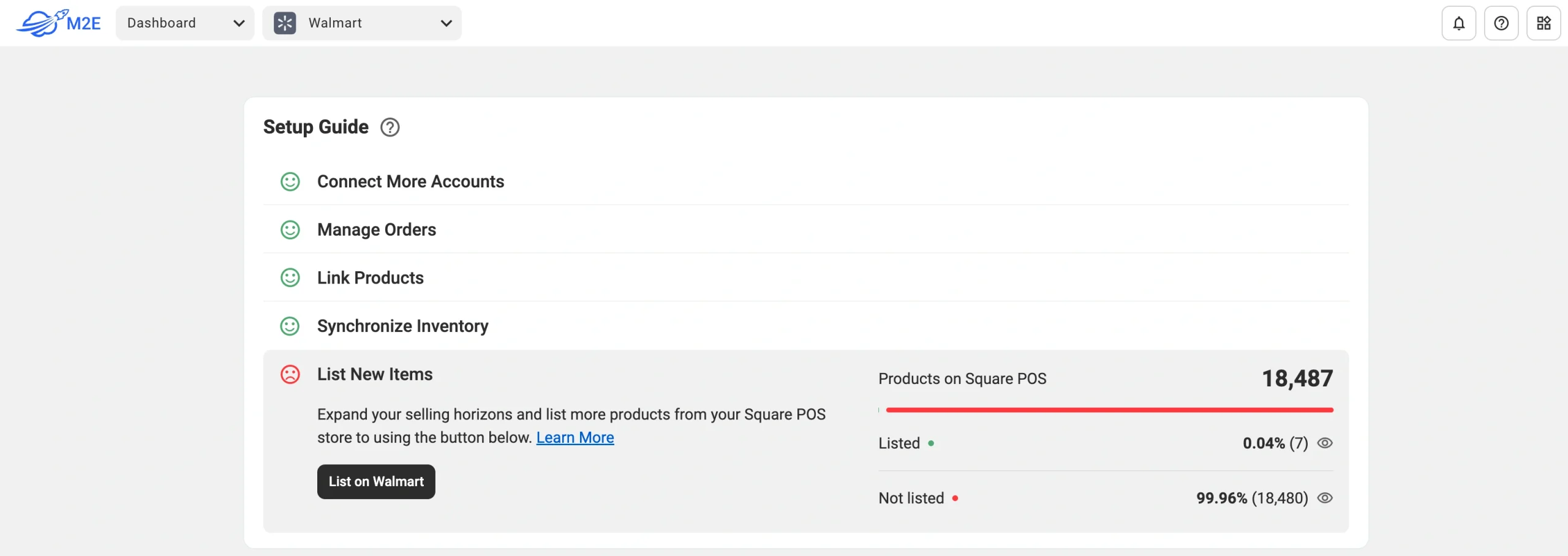Click the green status dot next to Listed
Viewport: 1568px width, 556px height.
932,443
